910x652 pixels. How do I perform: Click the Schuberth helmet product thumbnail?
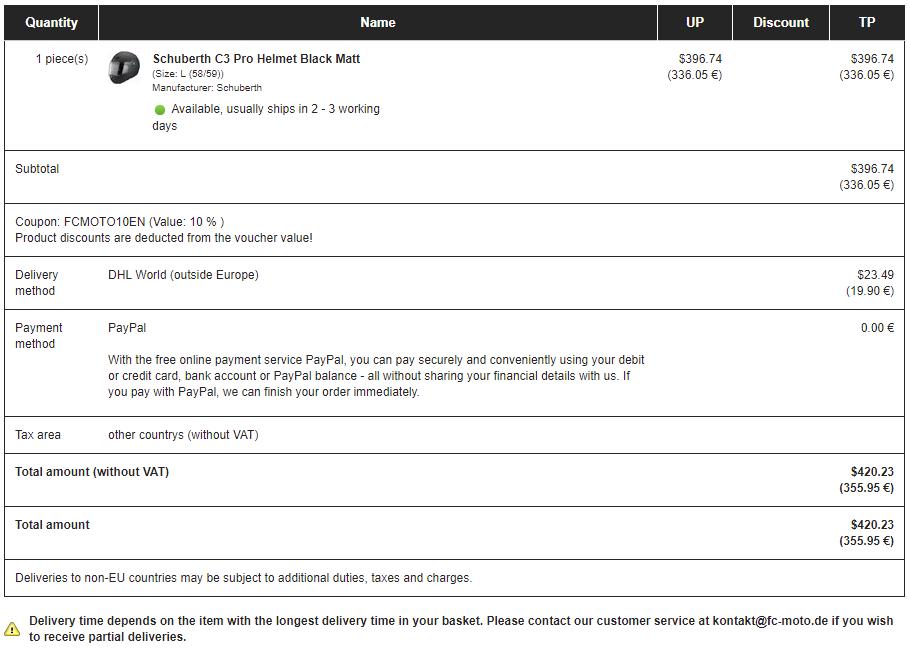coord(124,68)
